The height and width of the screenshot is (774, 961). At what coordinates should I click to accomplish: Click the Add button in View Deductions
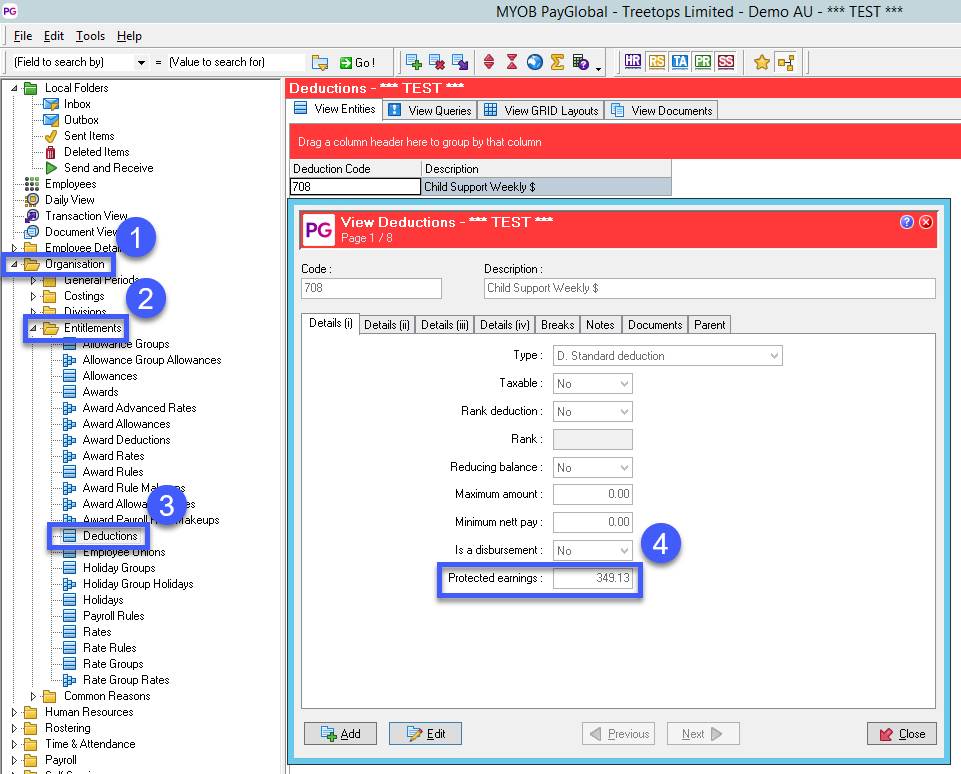click(341, 734)
